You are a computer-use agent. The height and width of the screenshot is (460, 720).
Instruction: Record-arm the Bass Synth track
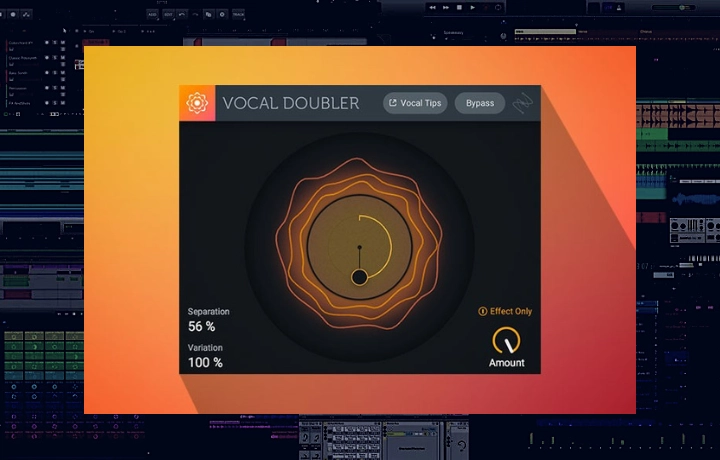coord(47,73)
